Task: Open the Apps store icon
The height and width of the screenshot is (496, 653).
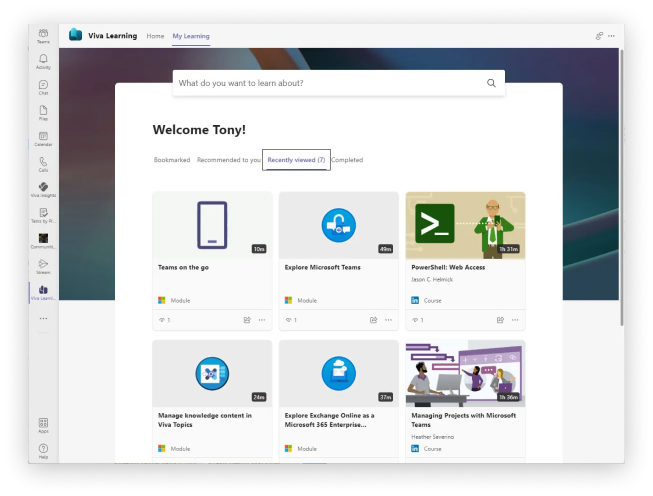Action: click(x=43, y=425)
